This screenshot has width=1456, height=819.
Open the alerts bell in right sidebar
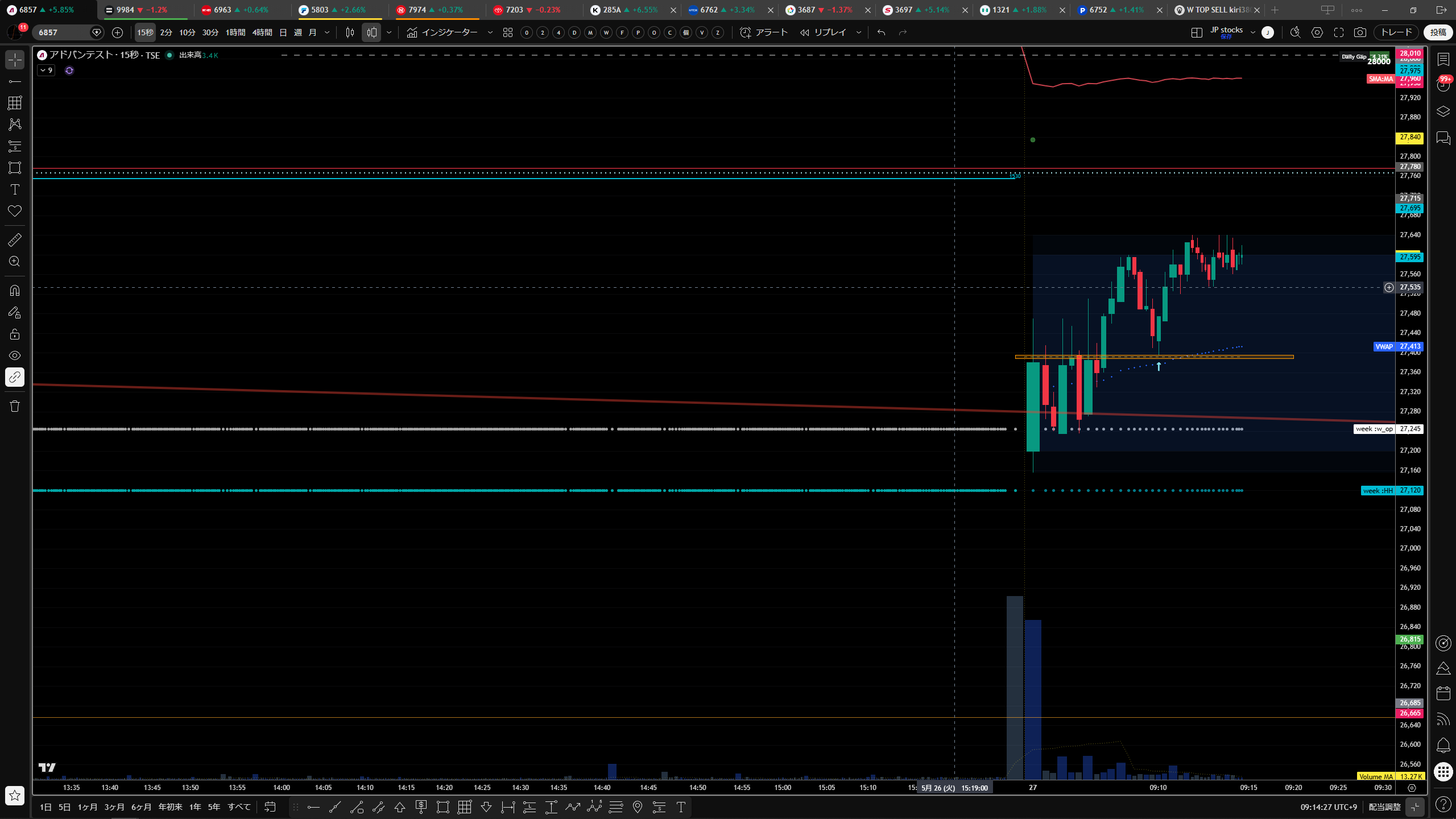[1443, 745]
